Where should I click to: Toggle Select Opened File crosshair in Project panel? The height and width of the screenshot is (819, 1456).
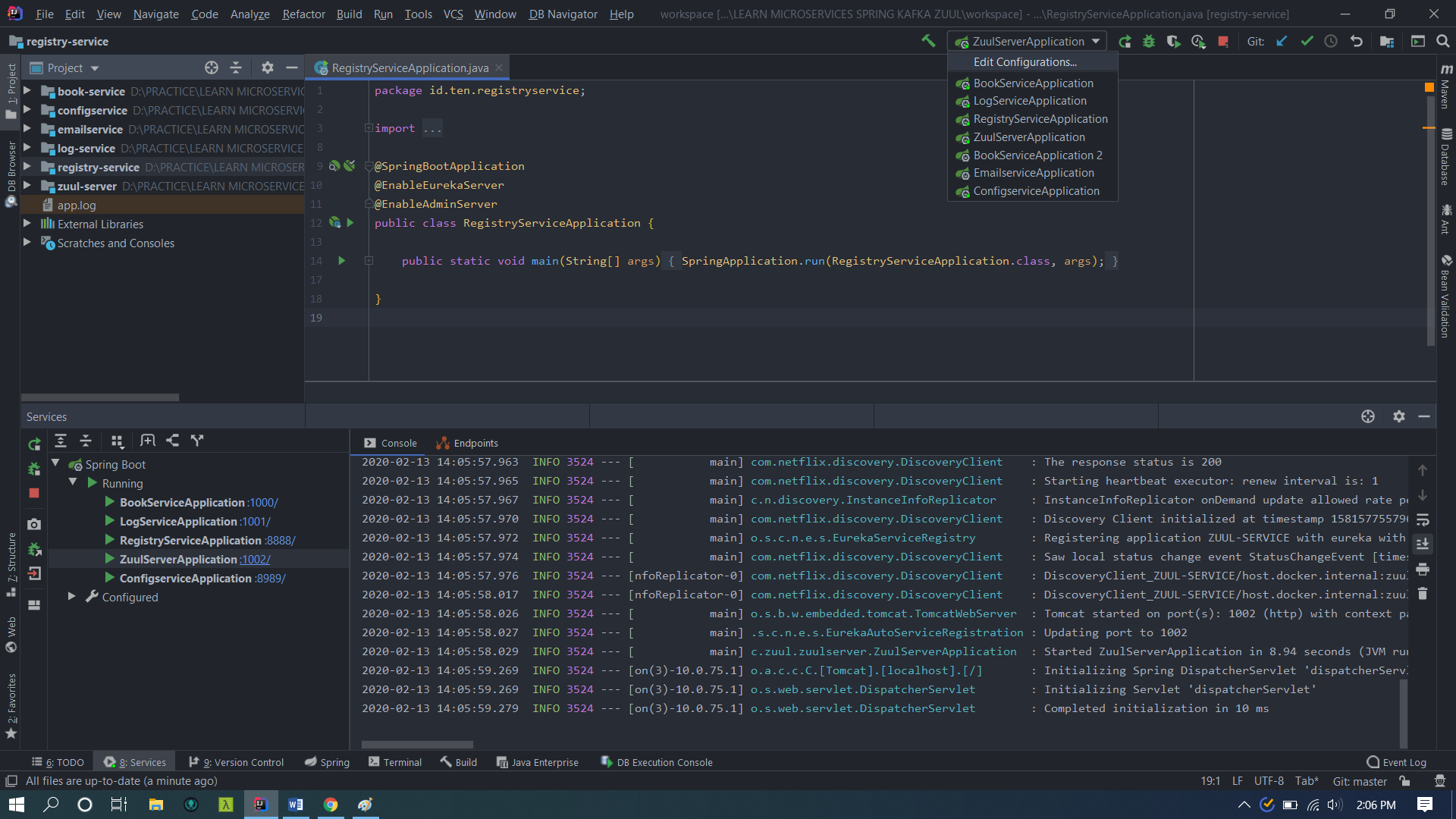coord(212,67)
